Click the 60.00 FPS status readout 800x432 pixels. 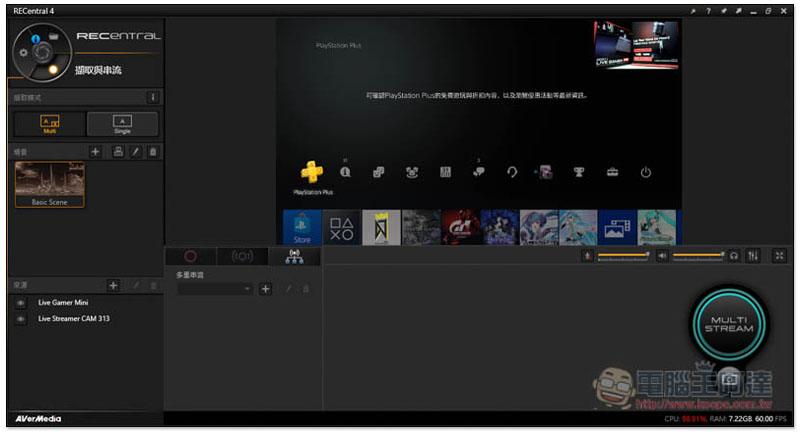[770, 419]
